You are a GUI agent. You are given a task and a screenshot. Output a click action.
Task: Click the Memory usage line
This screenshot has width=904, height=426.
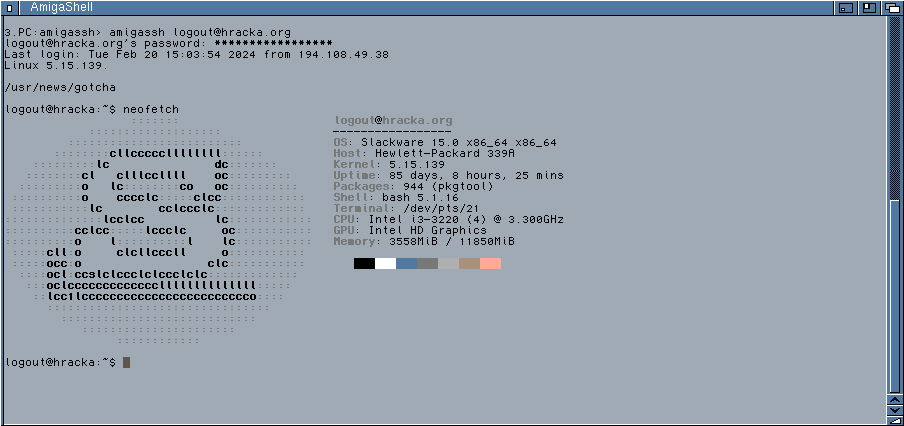(424, 241)
